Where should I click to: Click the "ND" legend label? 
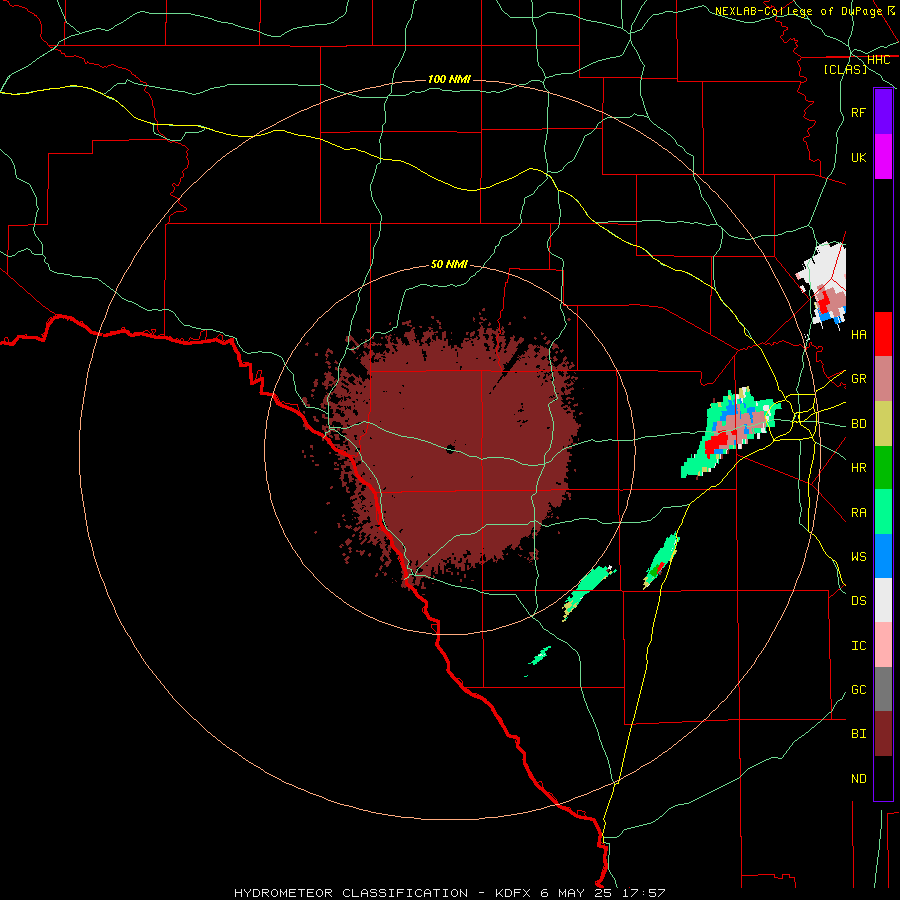[x=858, y=779]
